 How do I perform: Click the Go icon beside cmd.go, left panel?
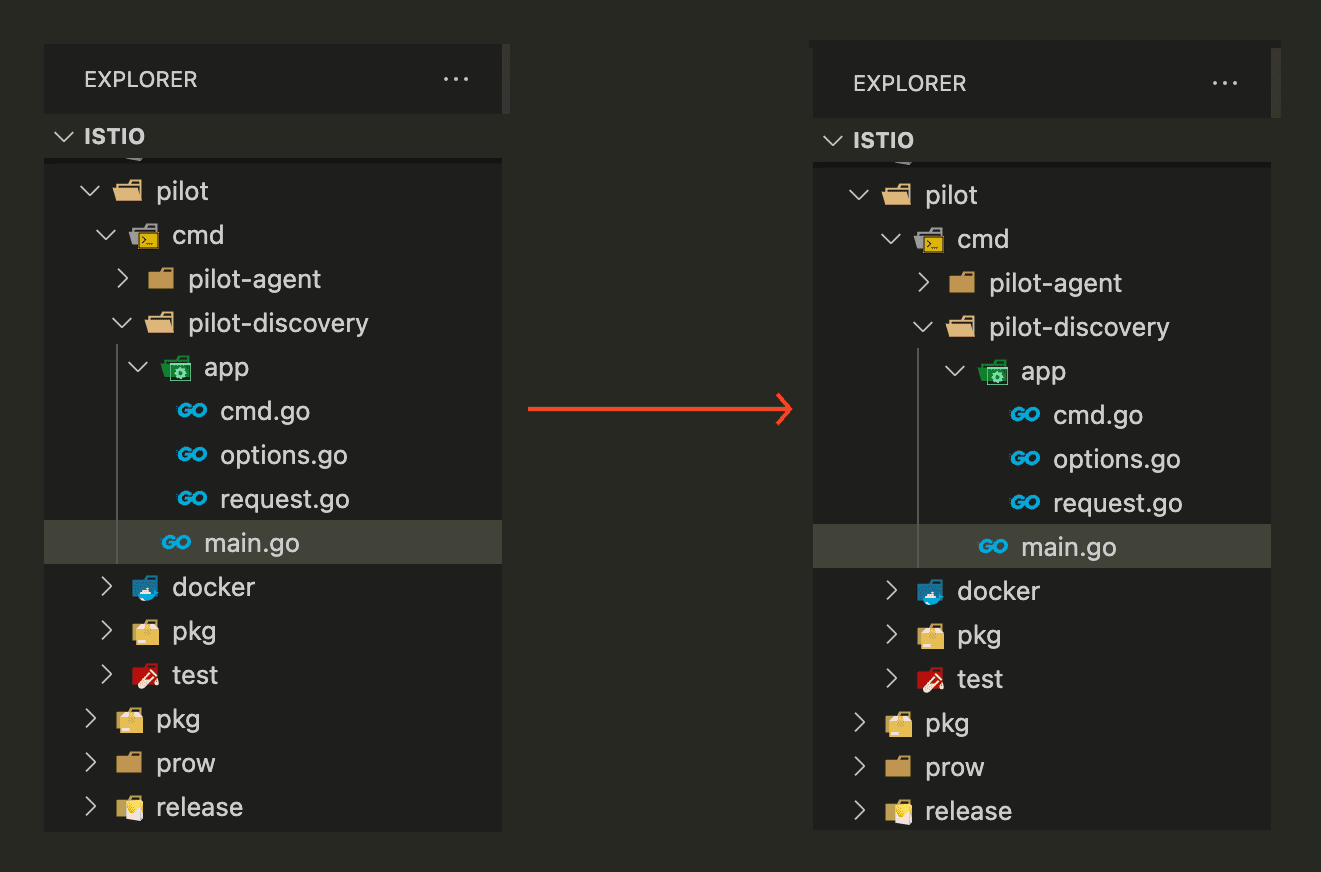(x=192, y=411)
